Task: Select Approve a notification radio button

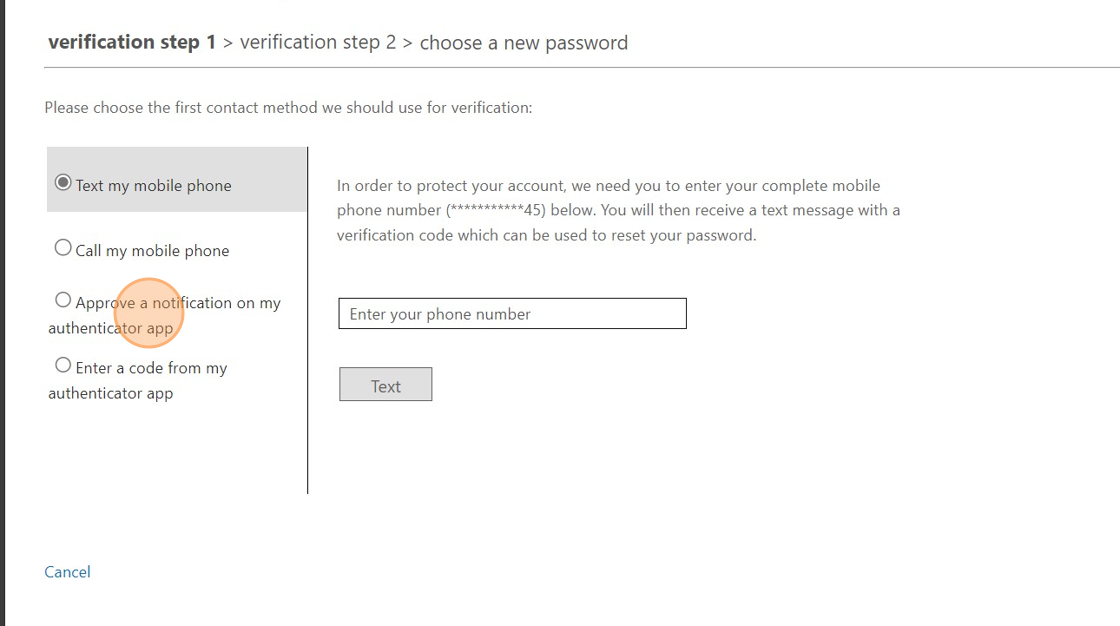Action: tap(63, 300)
